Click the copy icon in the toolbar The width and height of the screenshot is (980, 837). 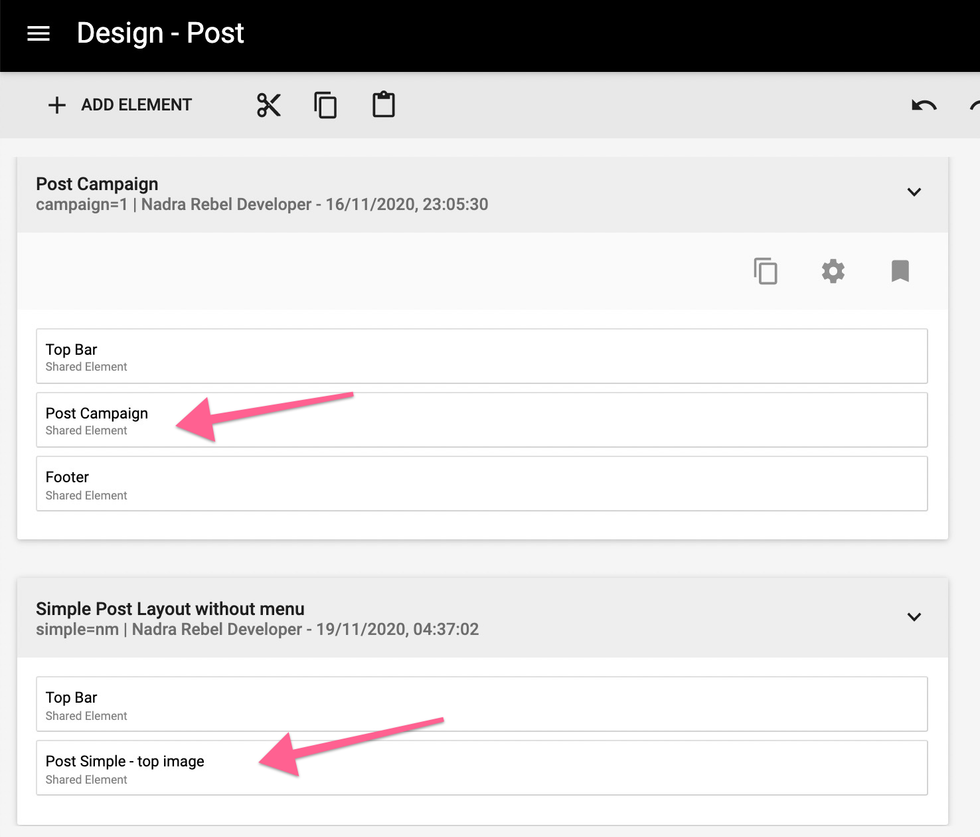(x=326, y=105)
